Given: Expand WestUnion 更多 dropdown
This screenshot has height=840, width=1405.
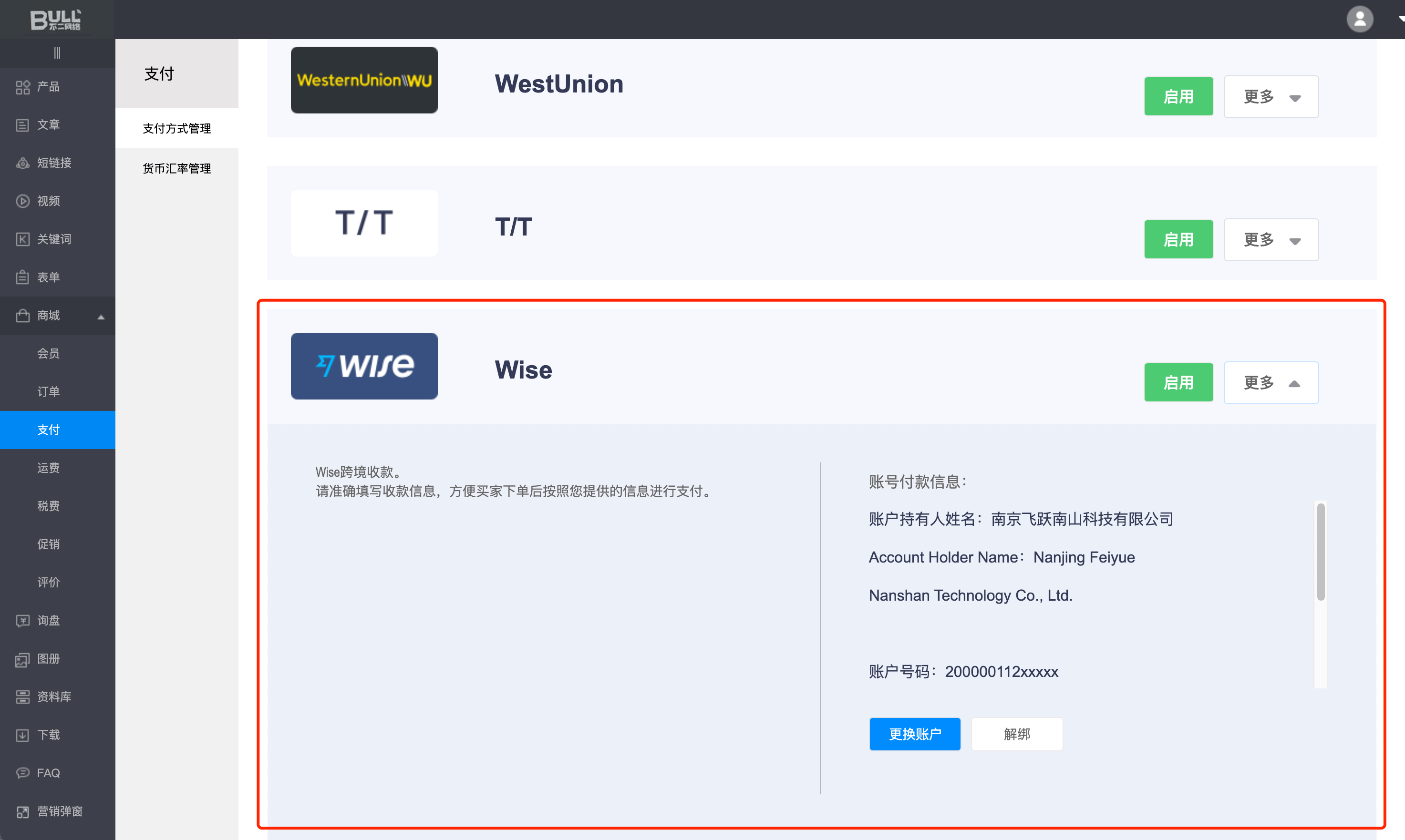Looking at the screenshot, I should pos(1271,97).
